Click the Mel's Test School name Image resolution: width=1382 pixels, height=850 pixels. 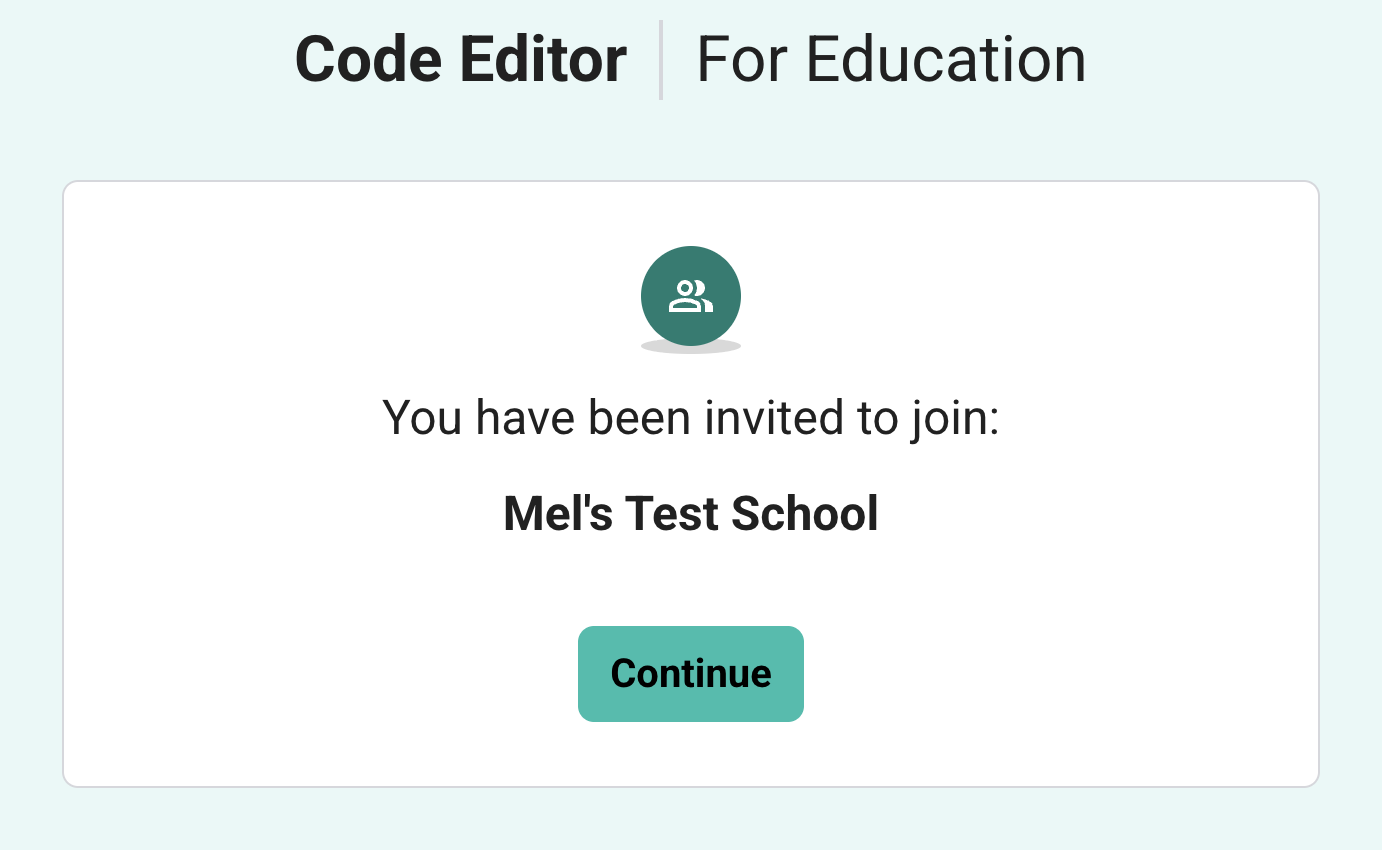pos(691,514)
